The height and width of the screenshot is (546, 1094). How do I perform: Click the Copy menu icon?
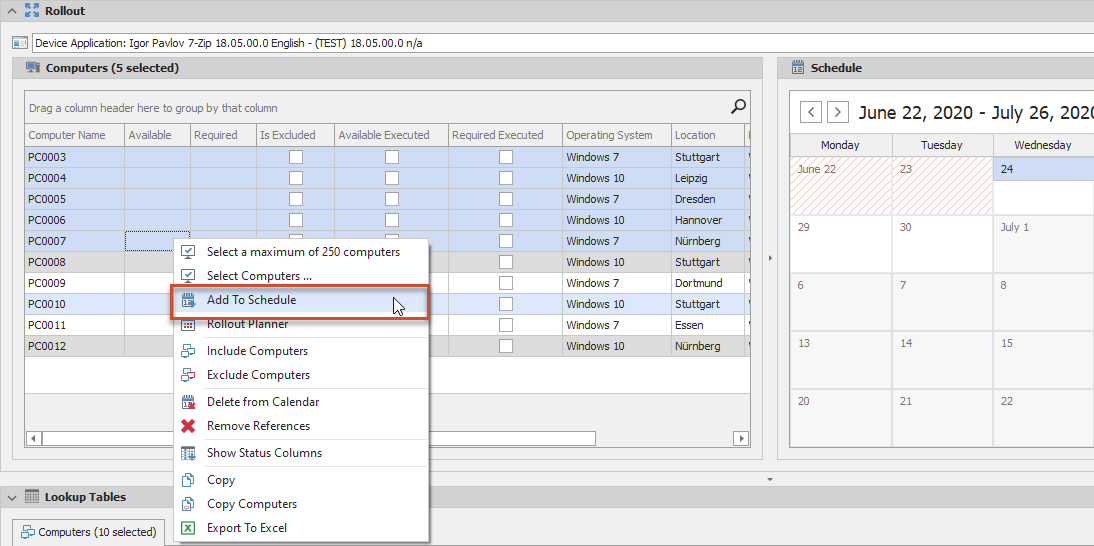point(188,480)
